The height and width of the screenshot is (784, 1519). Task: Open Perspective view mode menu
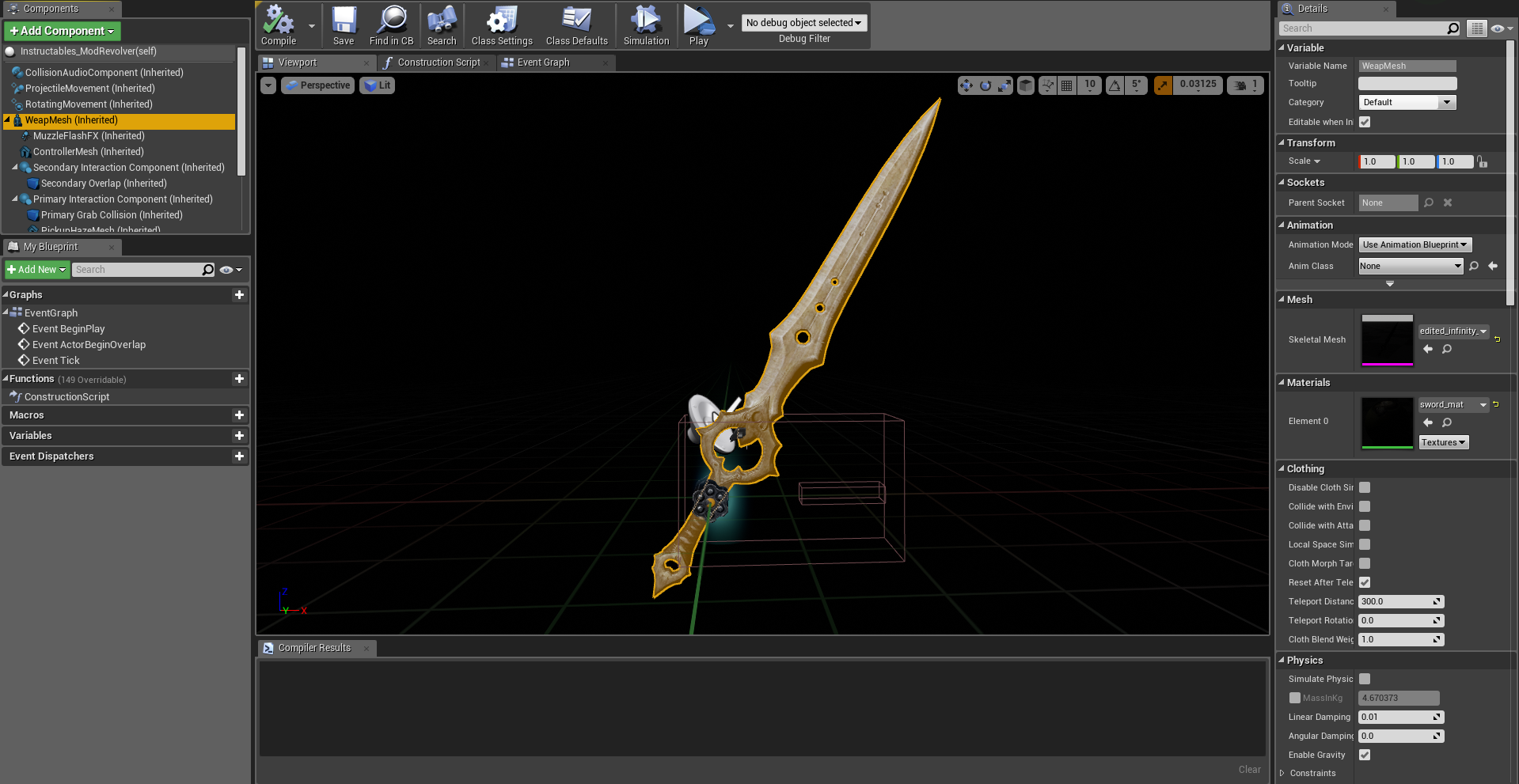(x=317, y=85)
